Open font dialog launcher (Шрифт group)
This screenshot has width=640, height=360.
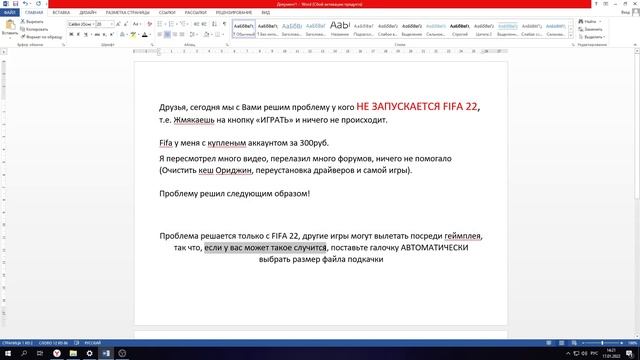(152, 45)
